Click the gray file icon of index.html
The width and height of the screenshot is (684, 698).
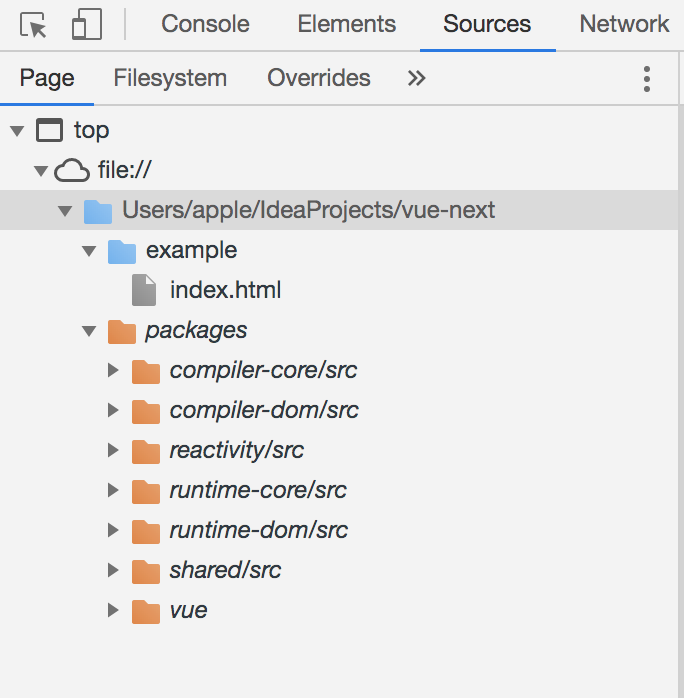pyautogui.click(x=144, y=290)
